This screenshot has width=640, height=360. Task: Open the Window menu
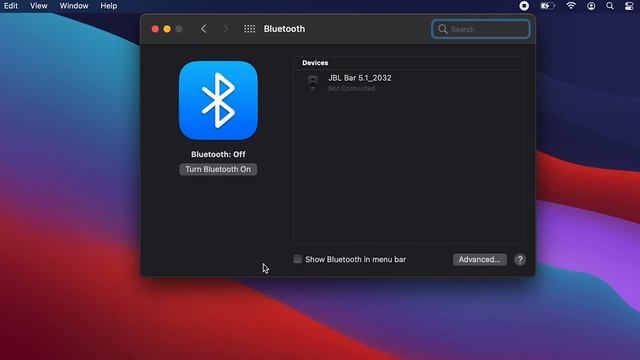point(74,6)
